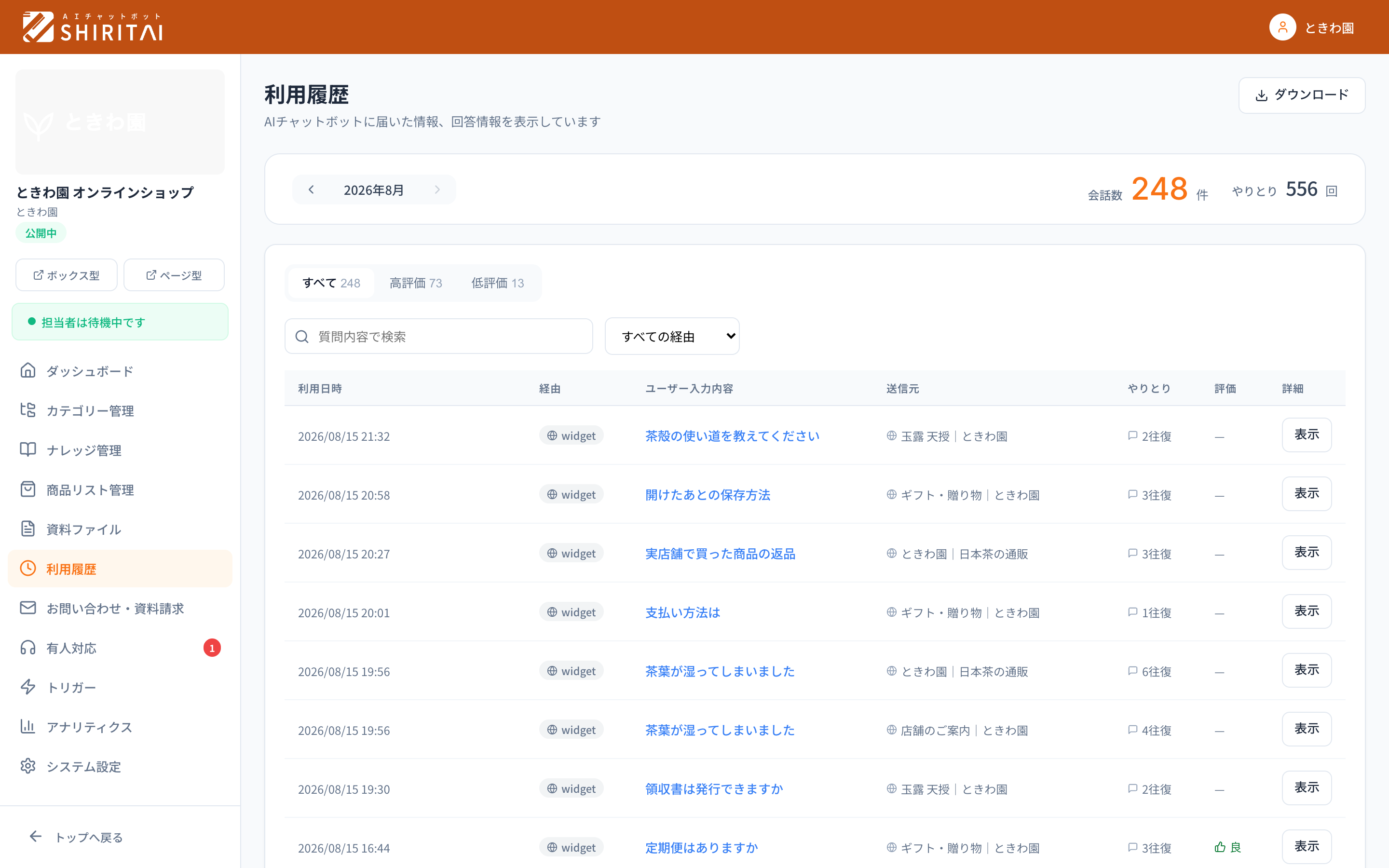Click the ときわ園 account name in the header
Viewport: 1389px width, 868px height.
[1329, 27]
